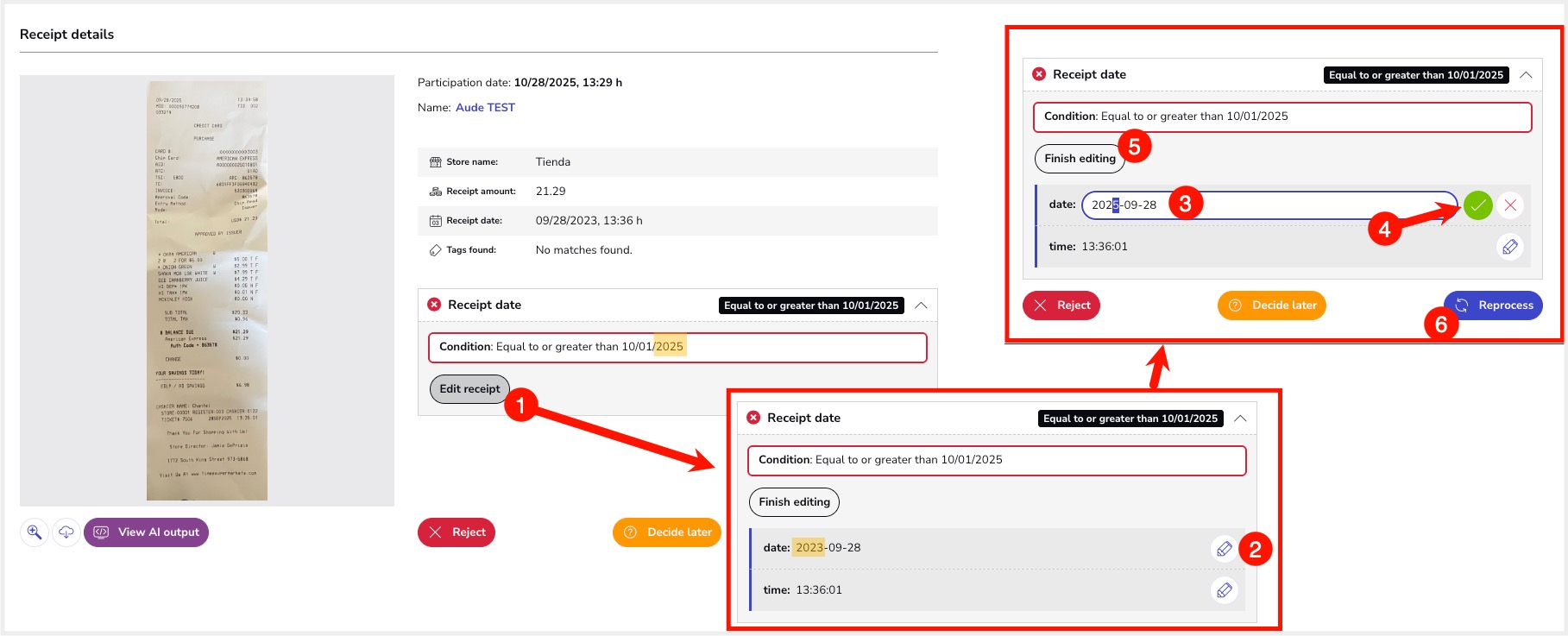1568x636 pixels.
Task: Click Finish editing in upper-right panel
Action: coord(1080,159)
